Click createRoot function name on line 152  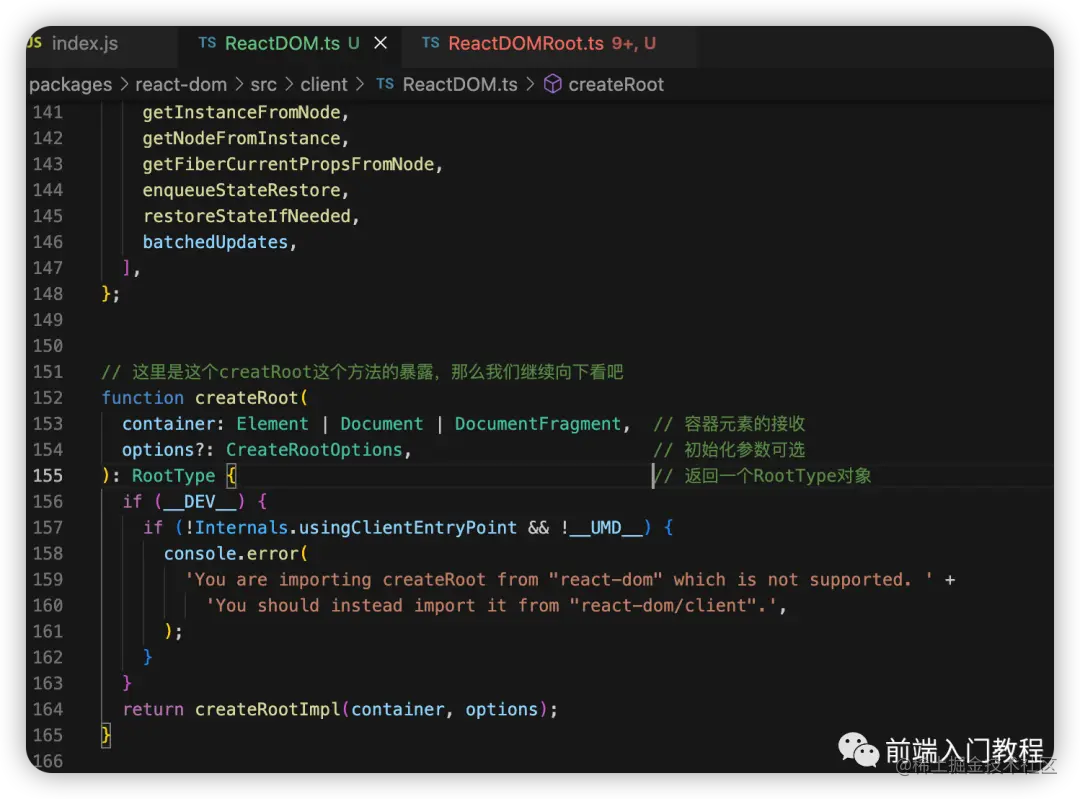click(x=247, y=398)
